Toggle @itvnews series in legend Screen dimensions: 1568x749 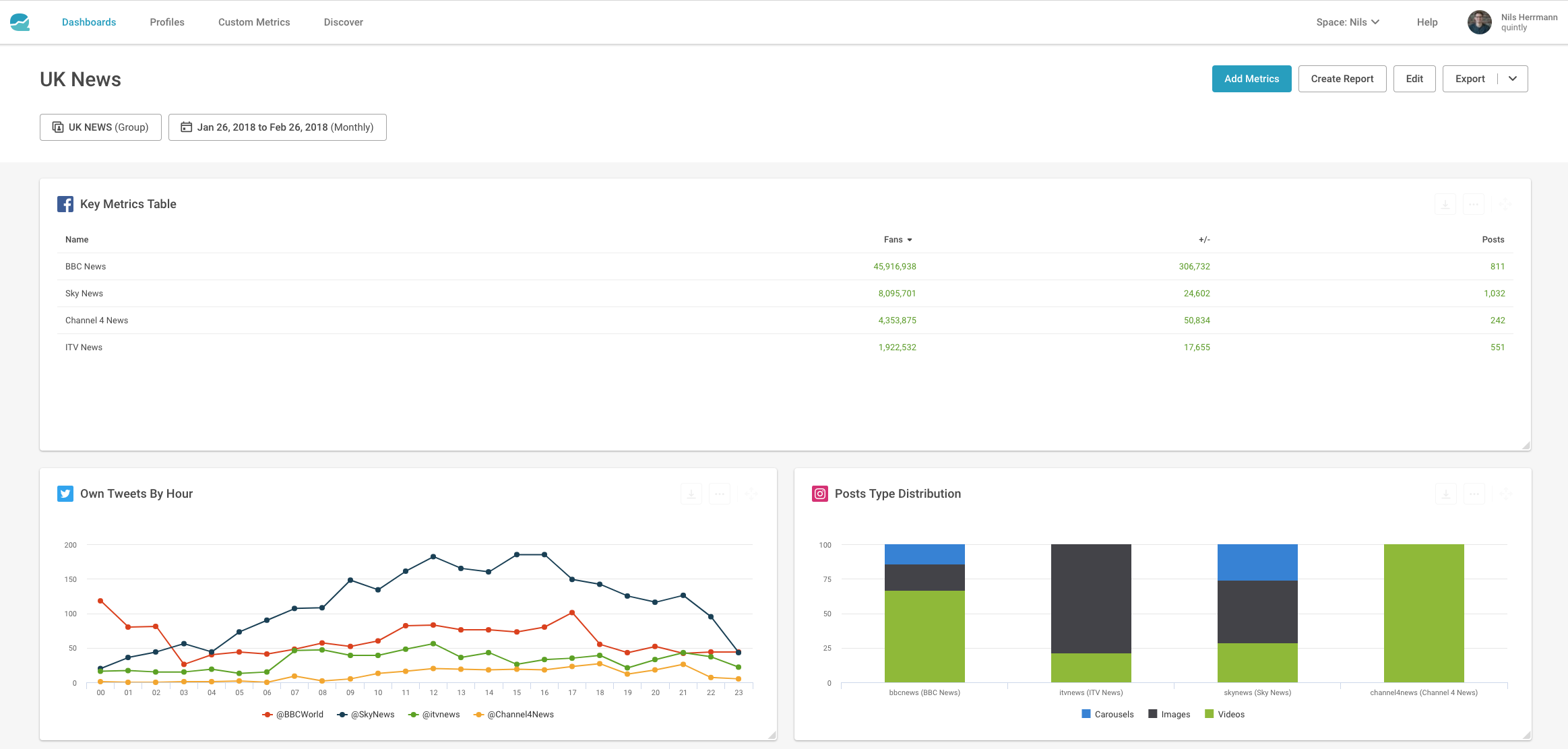[435, 715]
